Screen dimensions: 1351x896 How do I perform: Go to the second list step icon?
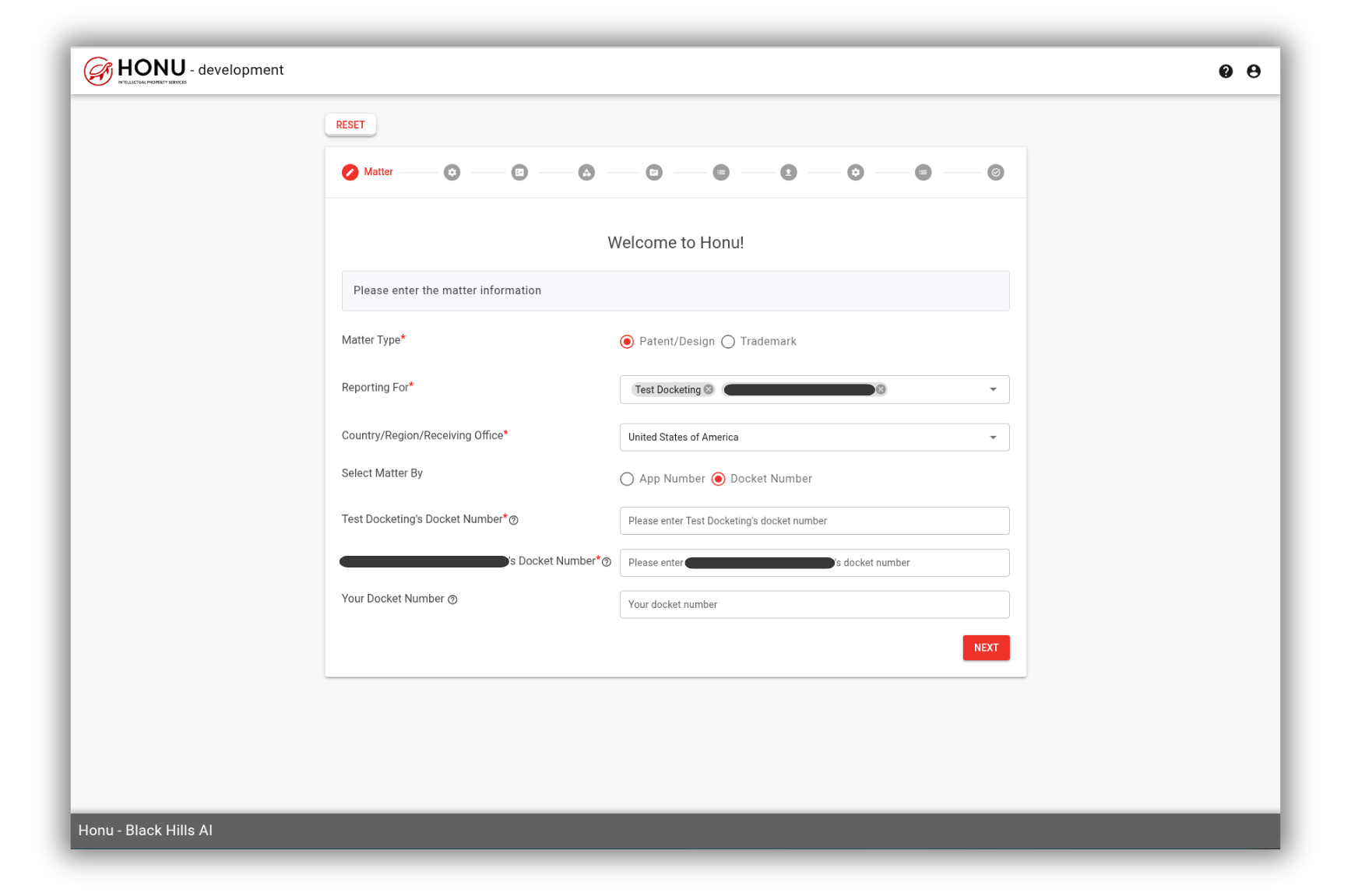pyautogui.click(x=923, y=172)
